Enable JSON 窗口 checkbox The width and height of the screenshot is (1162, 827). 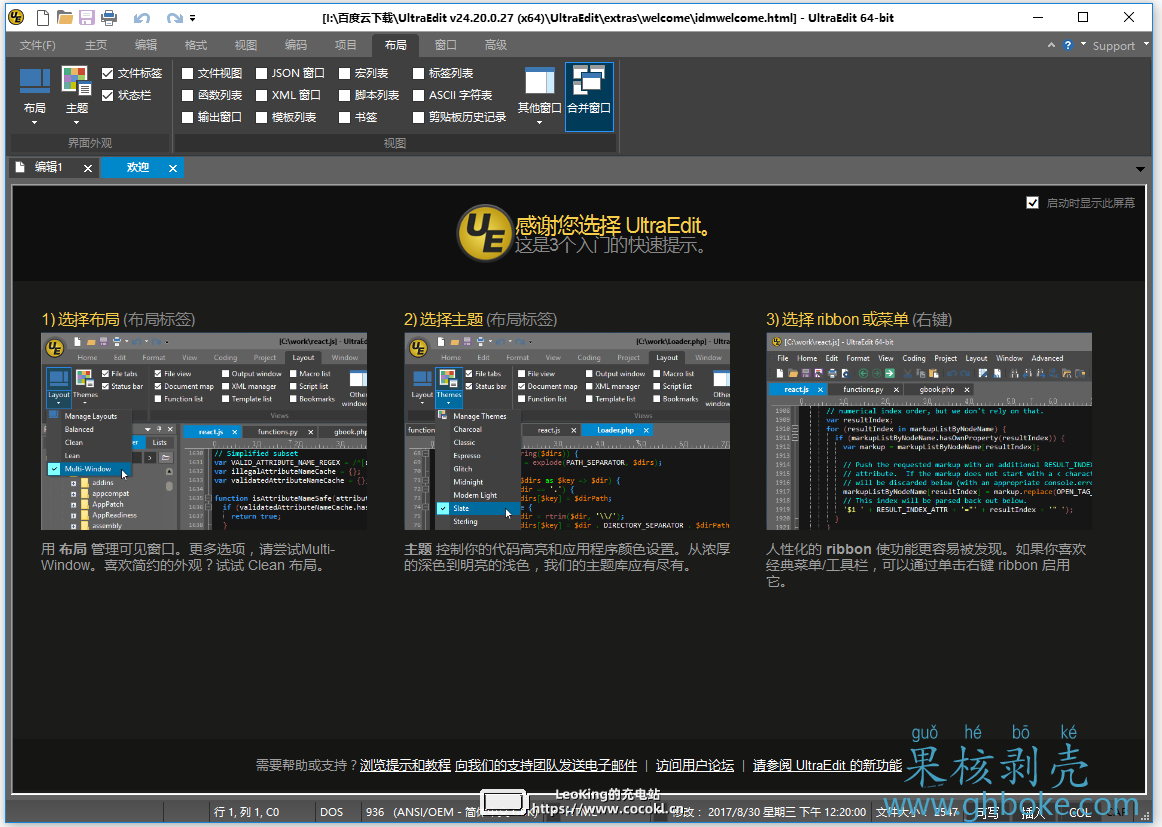click(x=262, y=73)
